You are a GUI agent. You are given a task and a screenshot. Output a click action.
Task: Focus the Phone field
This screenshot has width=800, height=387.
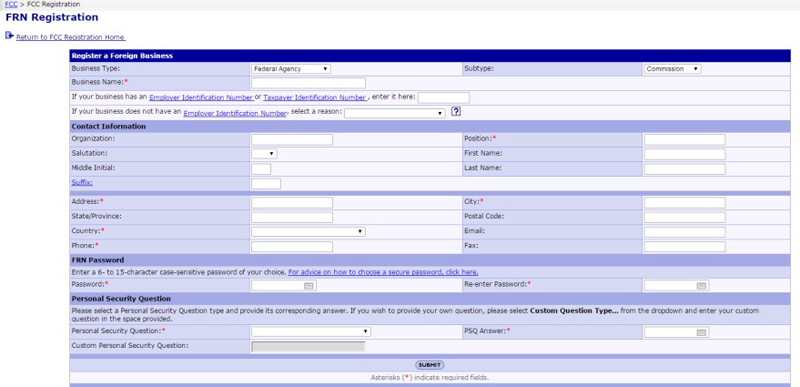point(292,246)
